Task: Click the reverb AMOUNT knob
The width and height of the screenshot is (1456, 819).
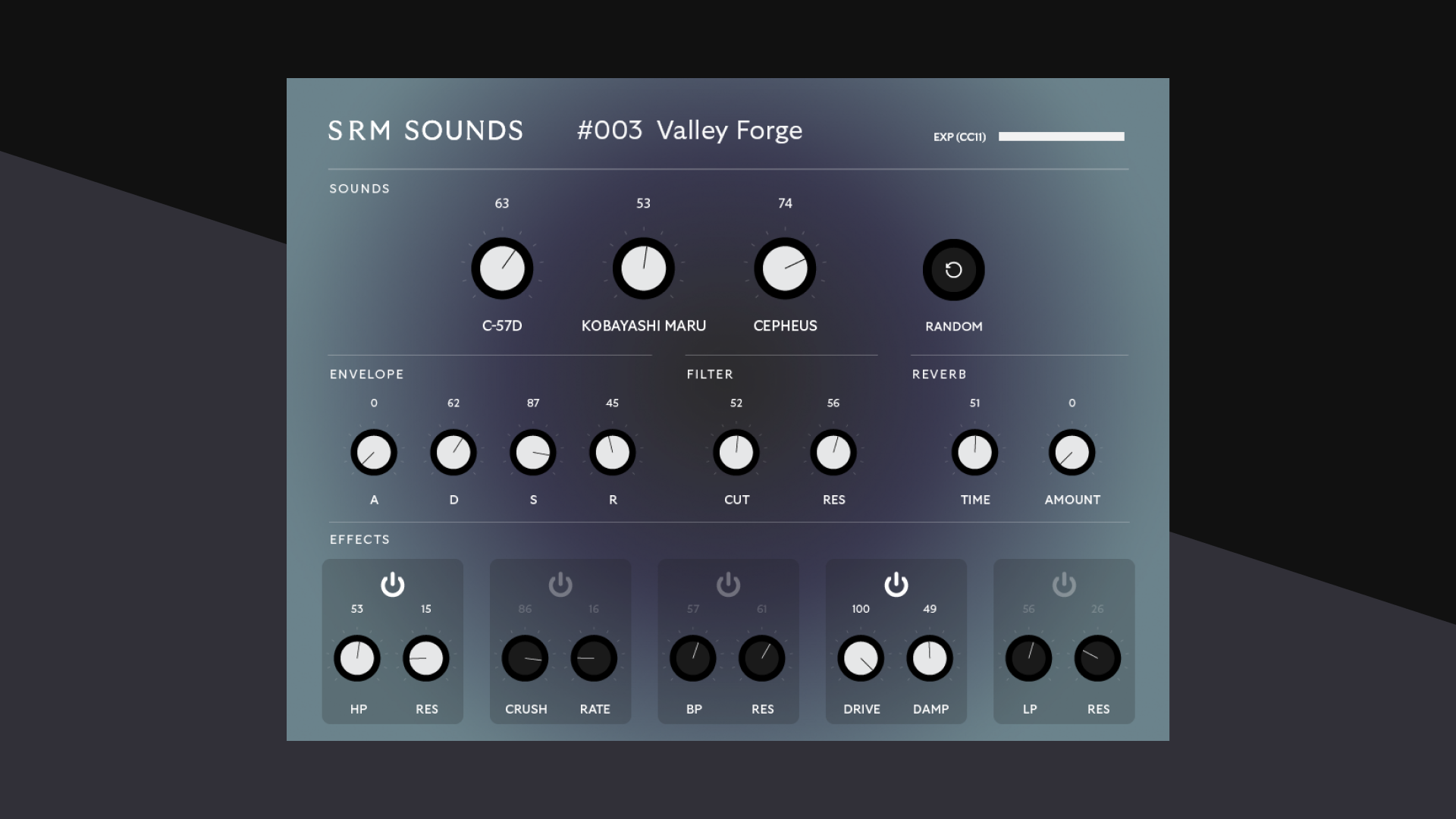Action: point(1072,453)
